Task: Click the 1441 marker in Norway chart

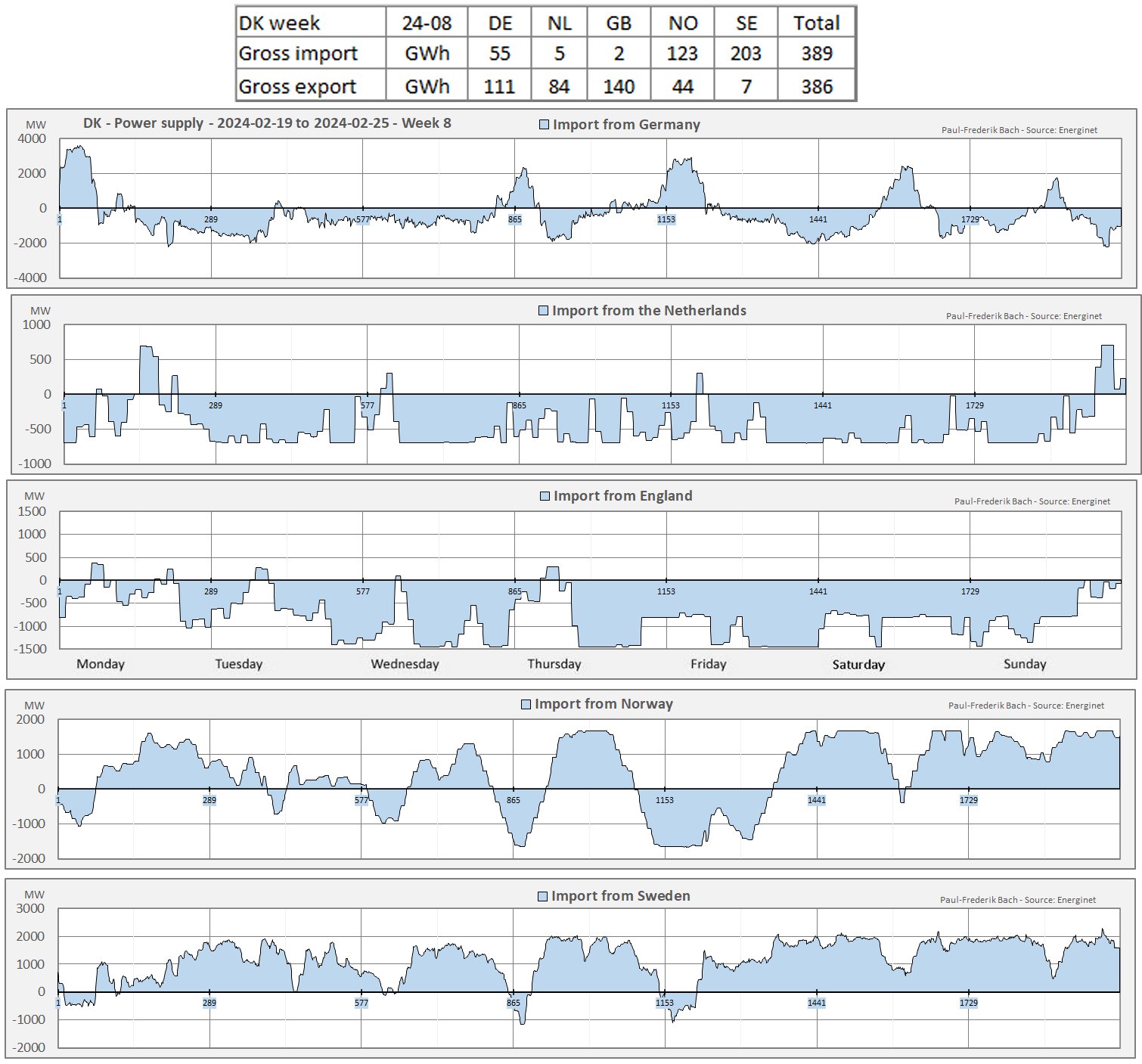Action: point(817,800)
